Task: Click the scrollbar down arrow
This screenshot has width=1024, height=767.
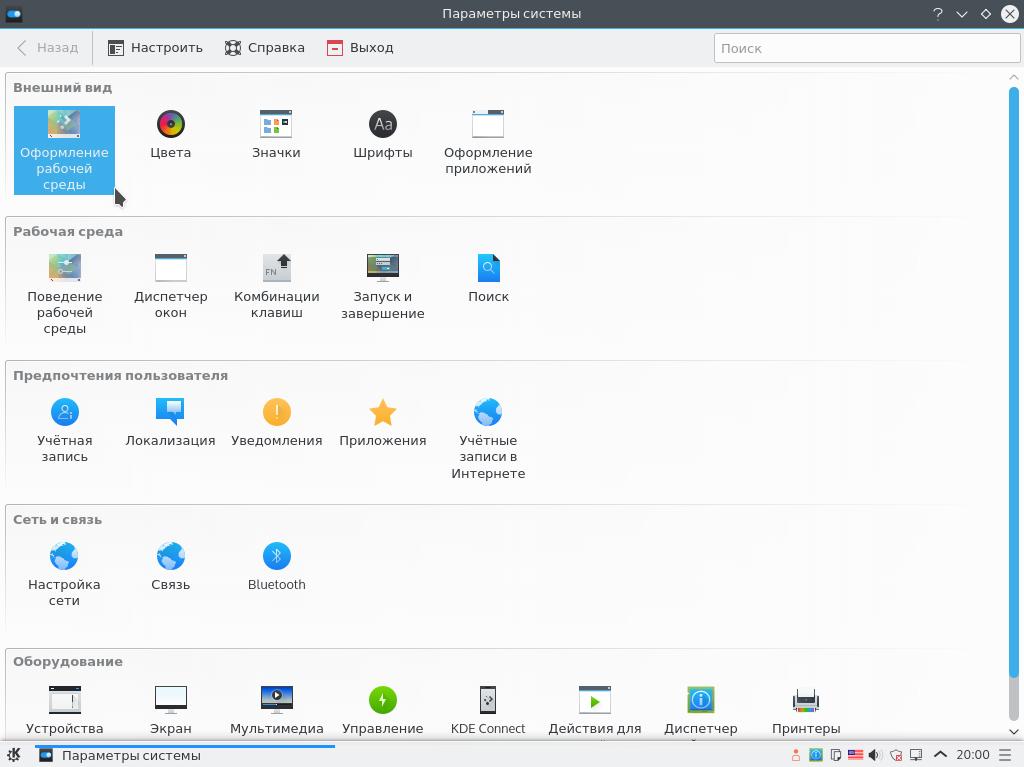Action: (x=1015, y=731)
